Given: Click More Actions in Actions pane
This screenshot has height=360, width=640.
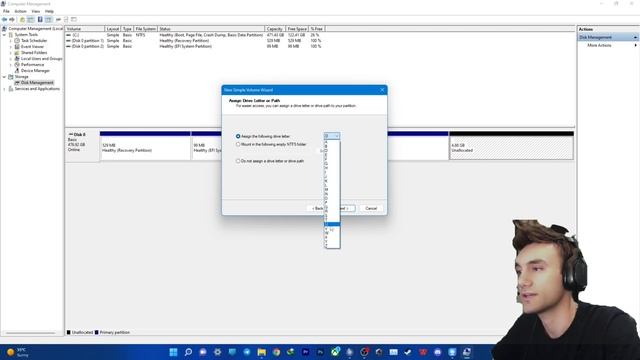Looking at the screenshot, I should [x=599, y=45].
